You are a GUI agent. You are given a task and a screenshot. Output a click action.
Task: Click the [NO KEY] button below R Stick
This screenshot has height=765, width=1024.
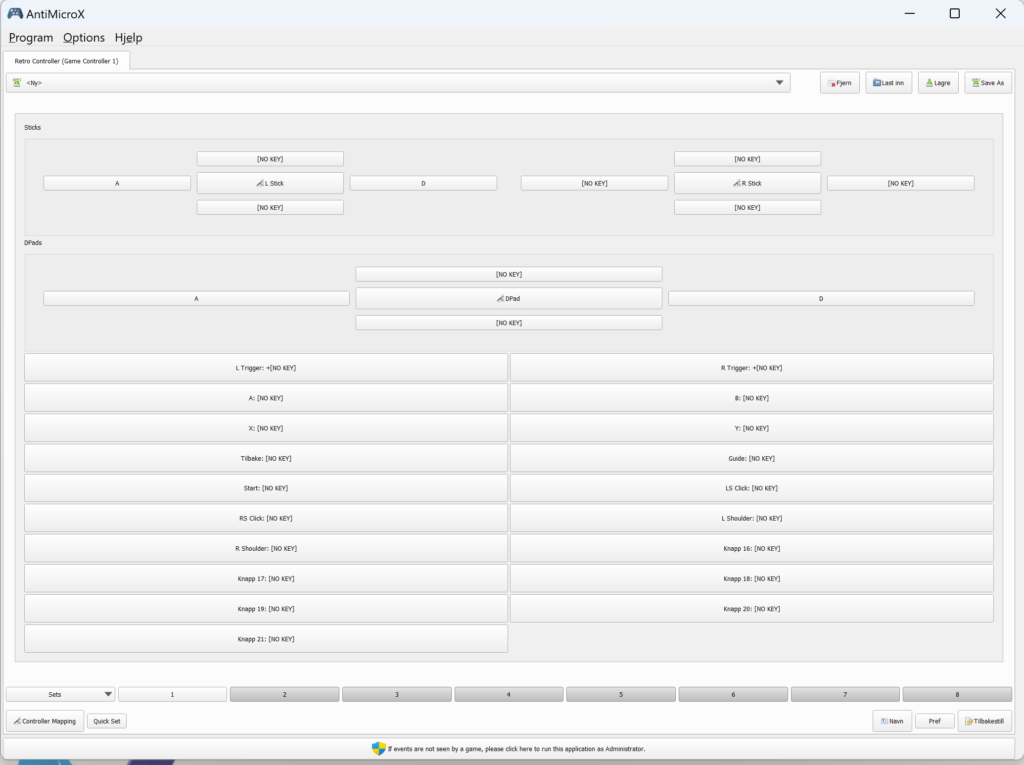point(747,208)
